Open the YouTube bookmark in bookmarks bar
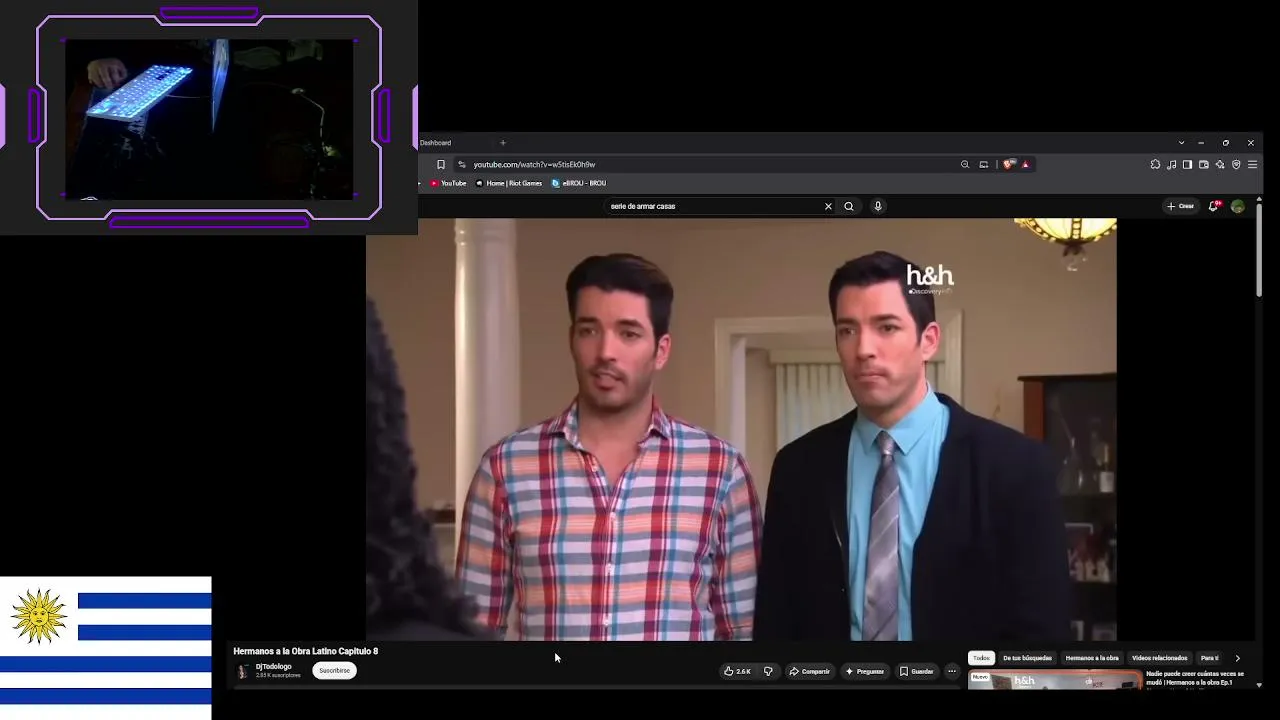1280x720 pixels. coord(448,183)
